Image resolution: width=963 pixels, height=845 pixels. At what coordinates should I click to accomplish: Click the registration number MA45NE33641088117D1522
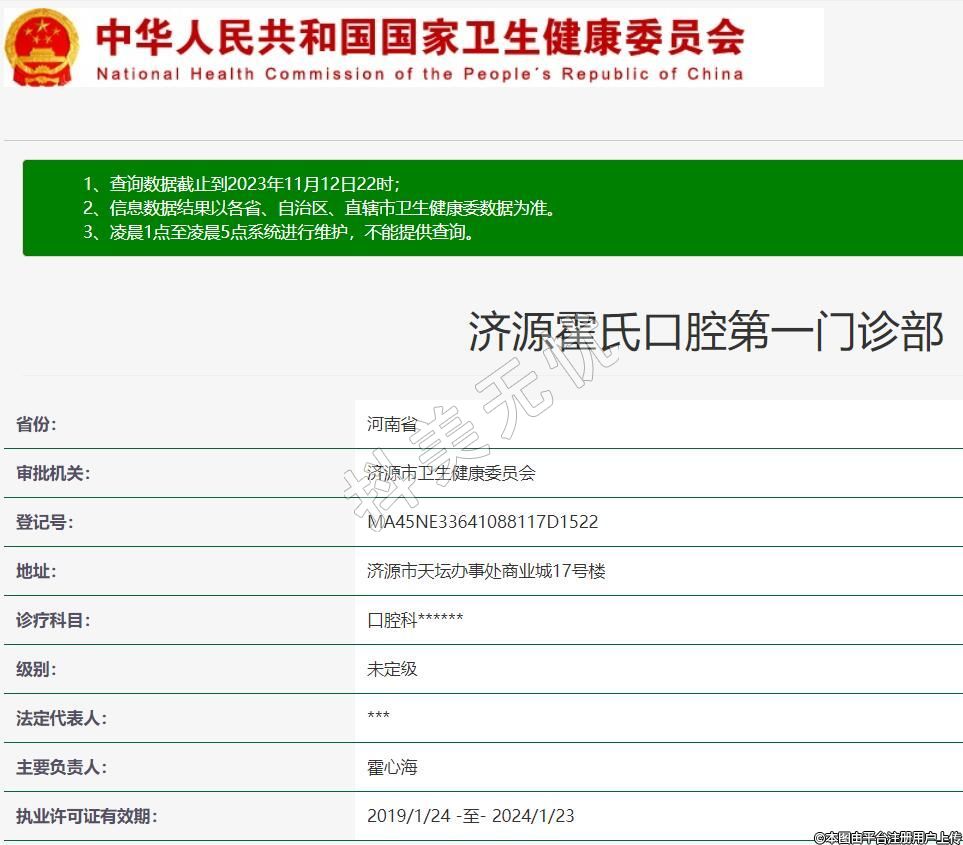482,522
